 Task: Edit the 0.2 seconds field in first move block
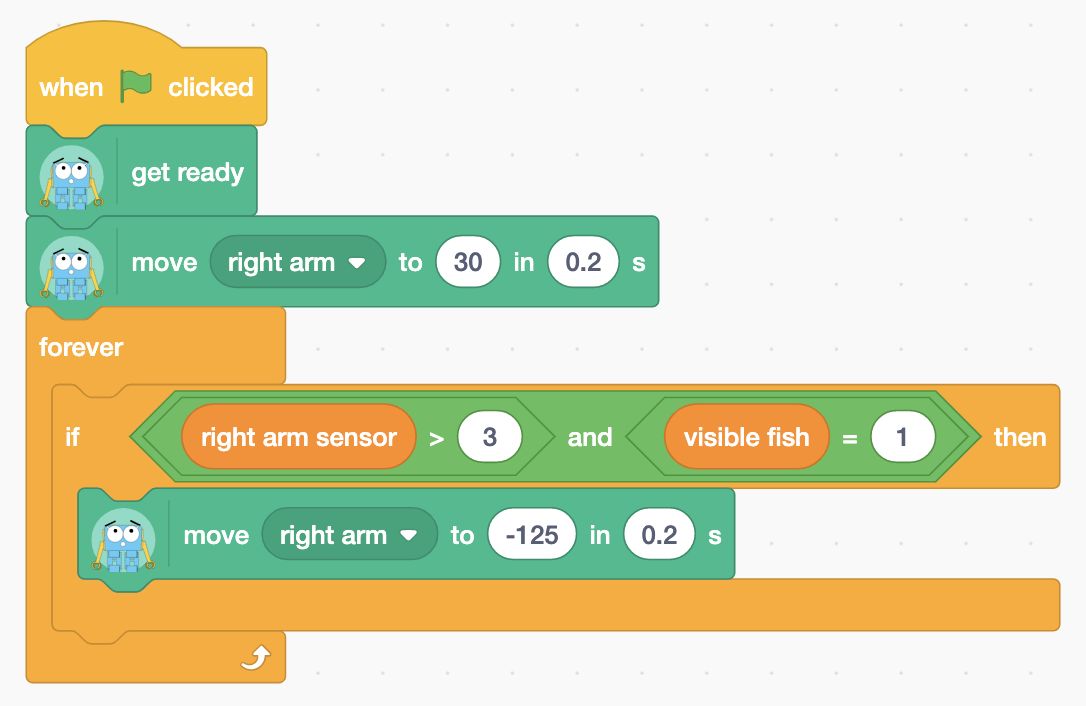(x=583, y=262)
